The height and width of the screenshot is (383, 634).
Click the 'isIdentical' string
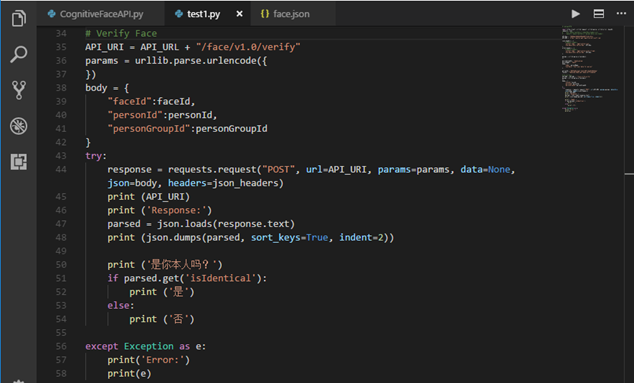[221, 279]
